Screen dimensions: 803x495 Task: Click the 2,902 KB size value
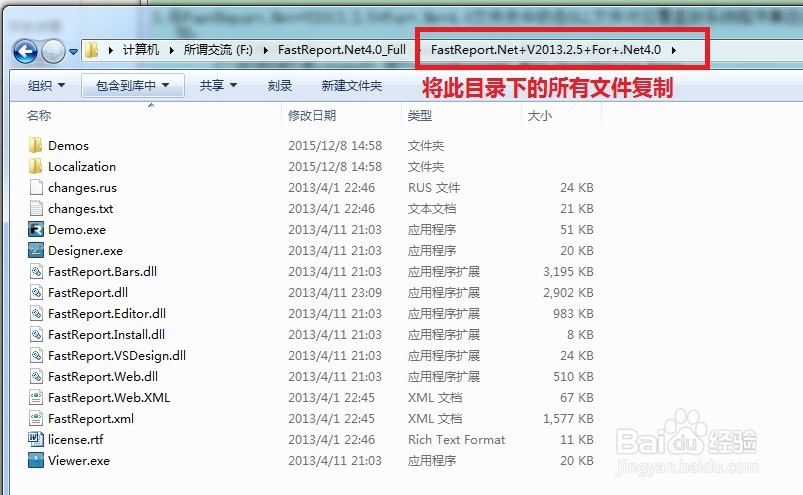click(x=568, y=293)
